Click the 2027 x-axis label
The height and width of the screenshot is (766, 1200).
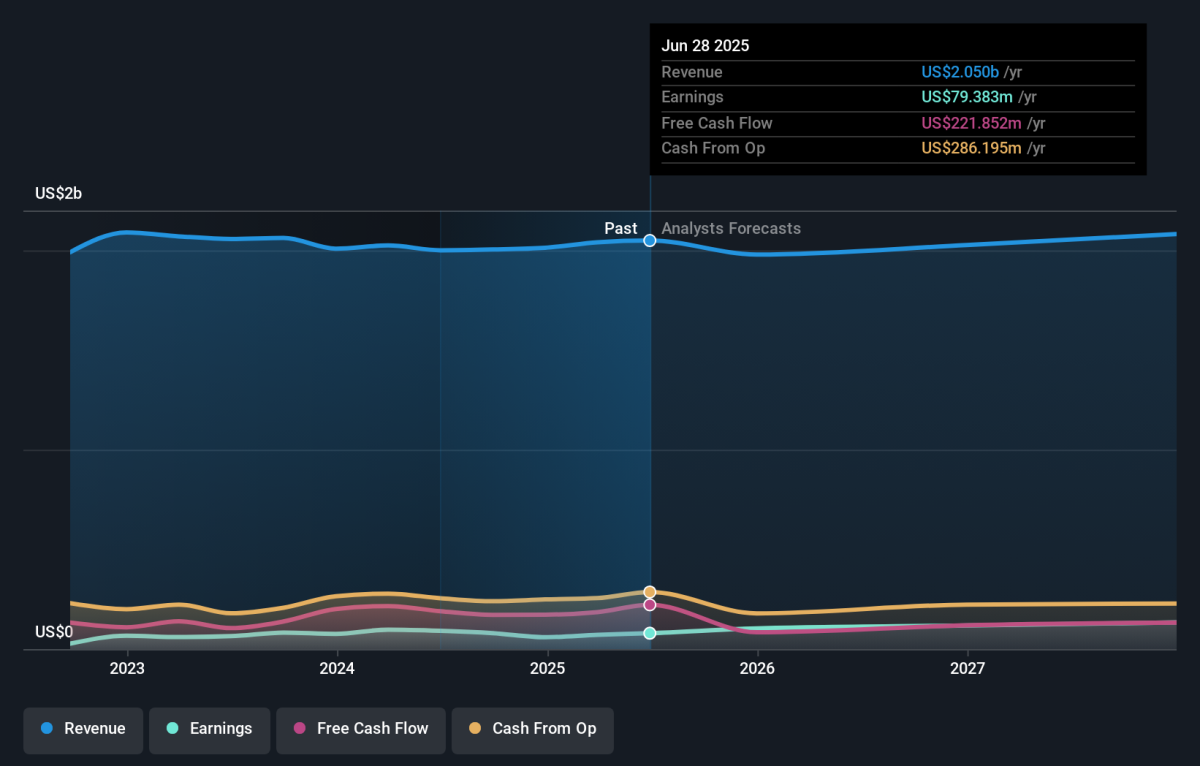pyautogui.click(x=967, y=668)
